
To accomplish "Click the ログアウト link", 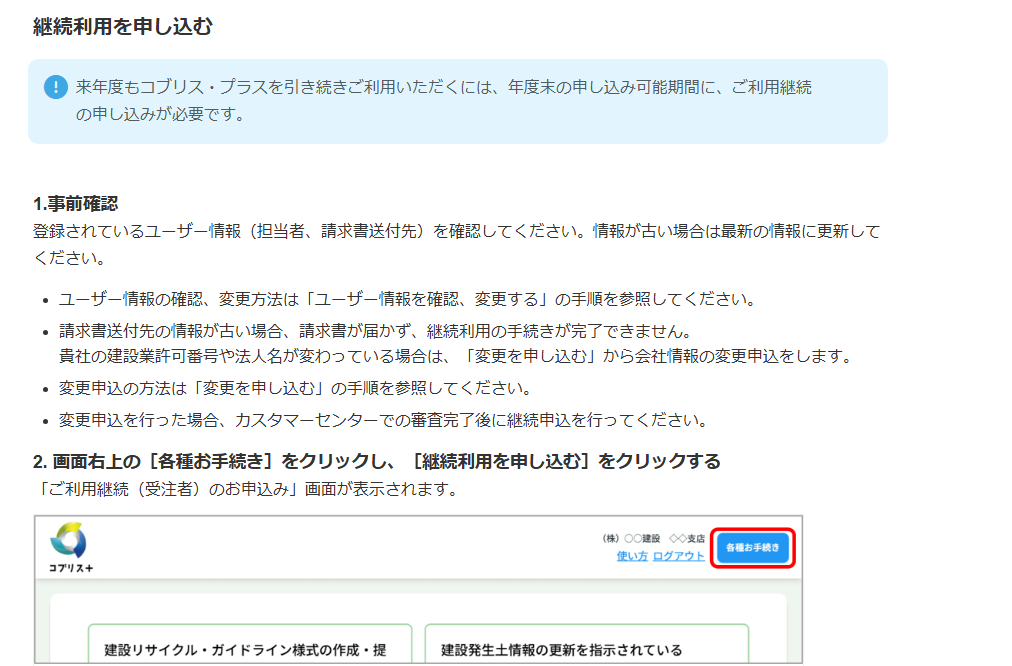I will (x=678, y=556).
